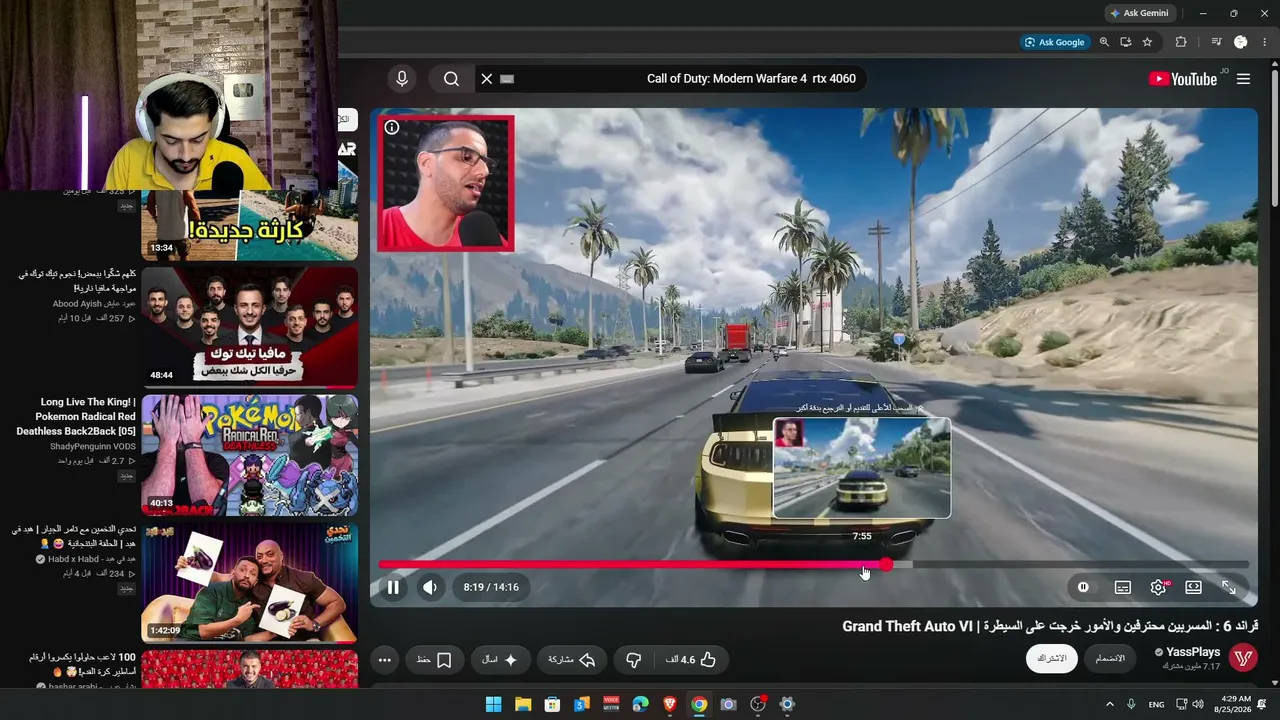Turn on subtitles in the player

[1123, 587]
